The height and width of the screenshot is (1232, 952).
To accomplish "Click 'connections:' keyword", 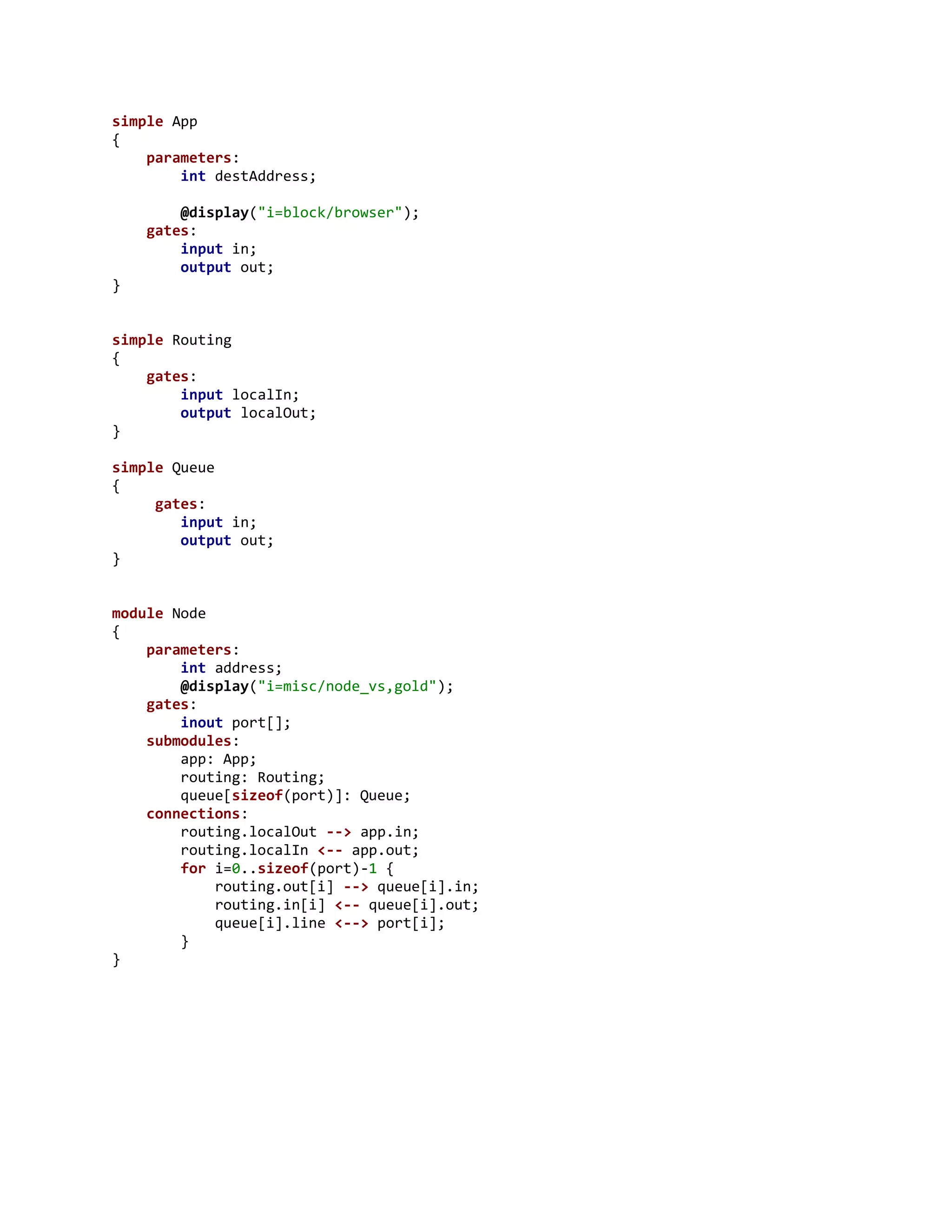I will point(198,814).
